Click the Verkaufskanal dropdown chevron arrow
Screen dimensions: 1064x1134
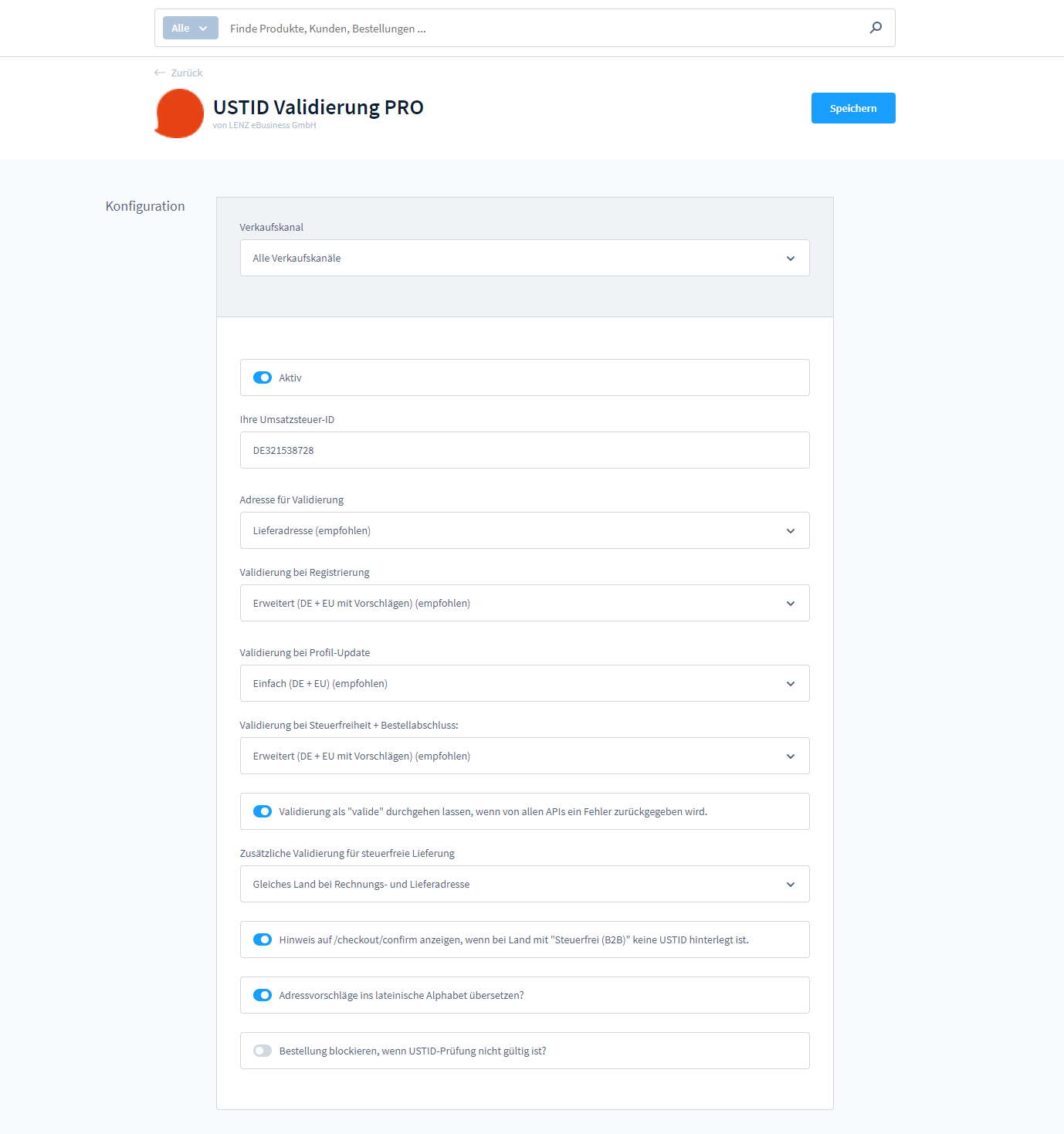(791, 259)
